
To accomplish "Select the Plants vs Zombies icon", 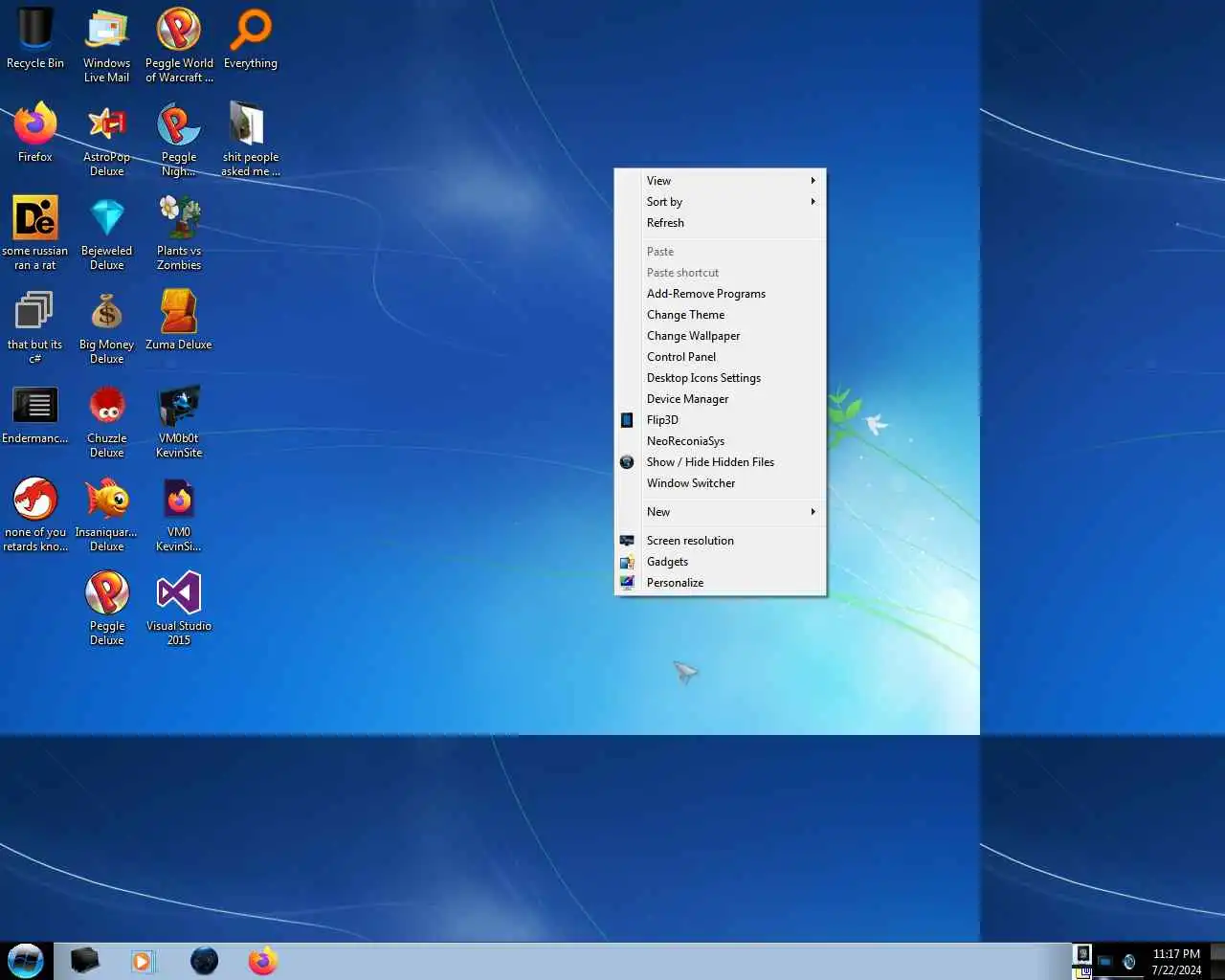I will 179,234.
